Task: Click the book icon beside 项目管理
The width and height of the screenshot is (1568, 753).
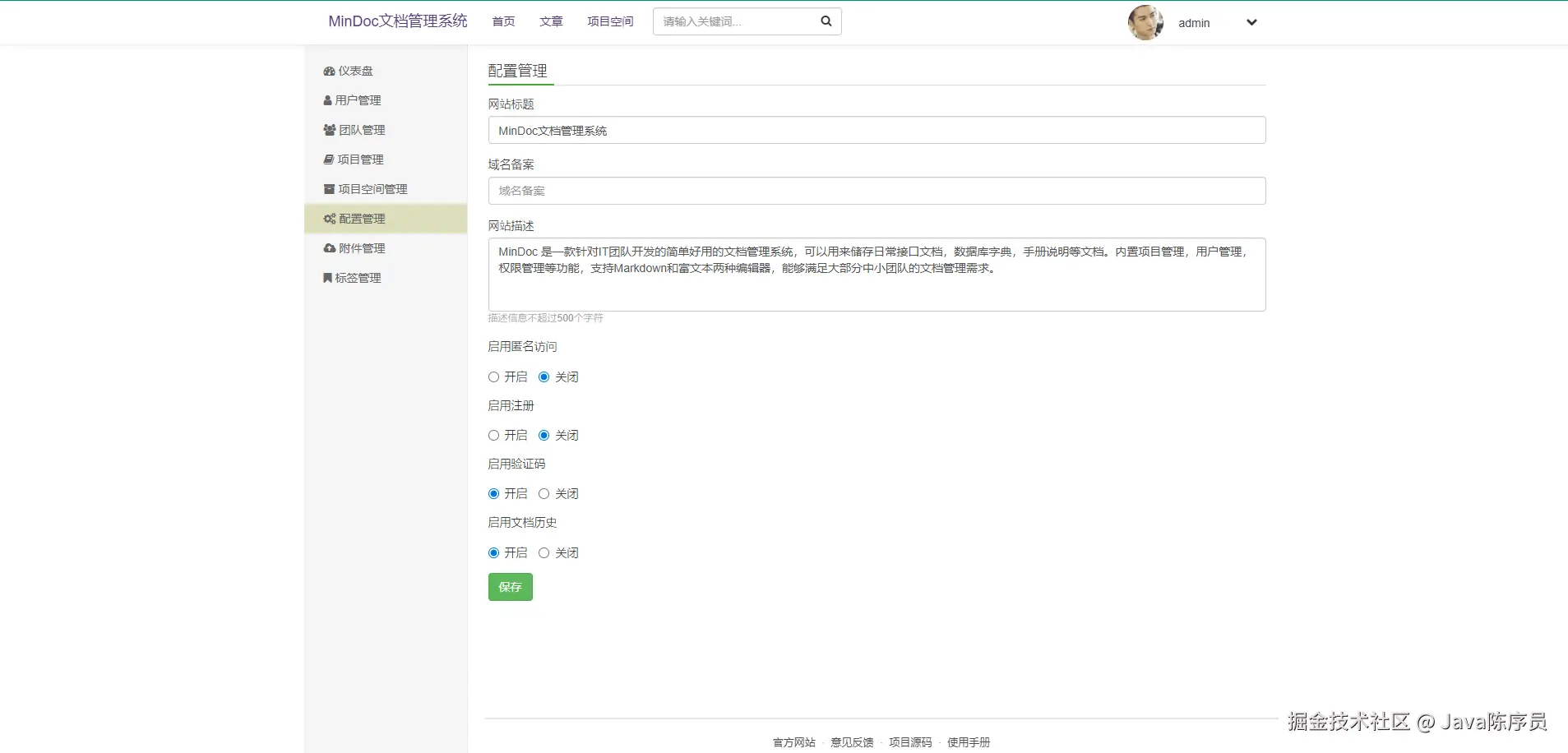Action: (329, 159)
